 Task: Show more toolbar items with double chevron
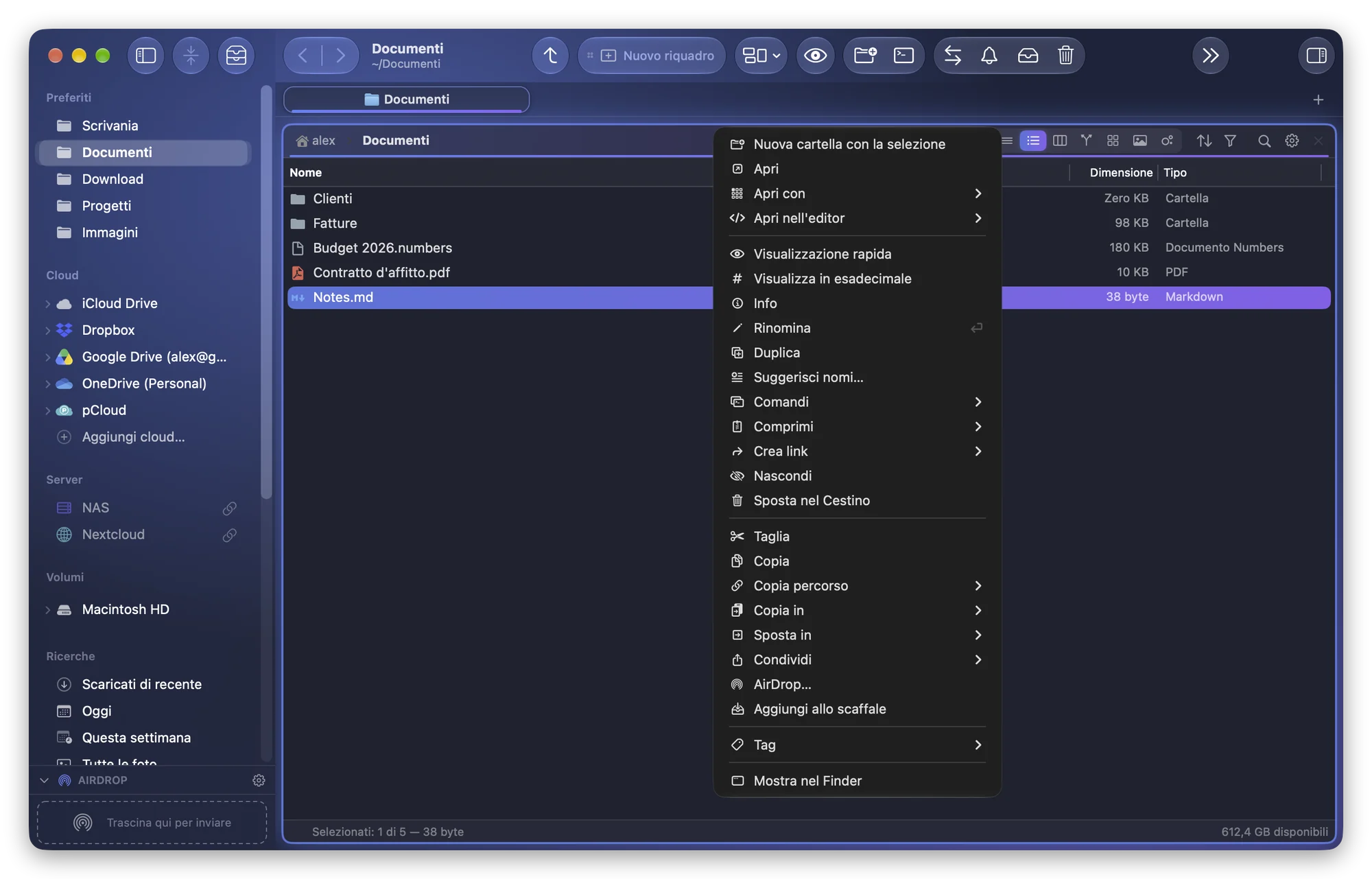(1210, 56)
